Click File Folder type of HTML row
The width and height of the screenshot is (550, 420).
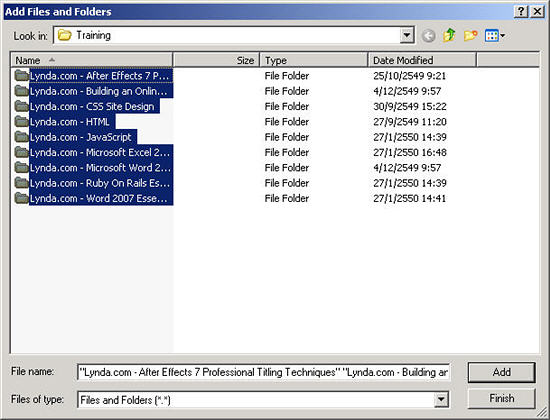[287, 122]
